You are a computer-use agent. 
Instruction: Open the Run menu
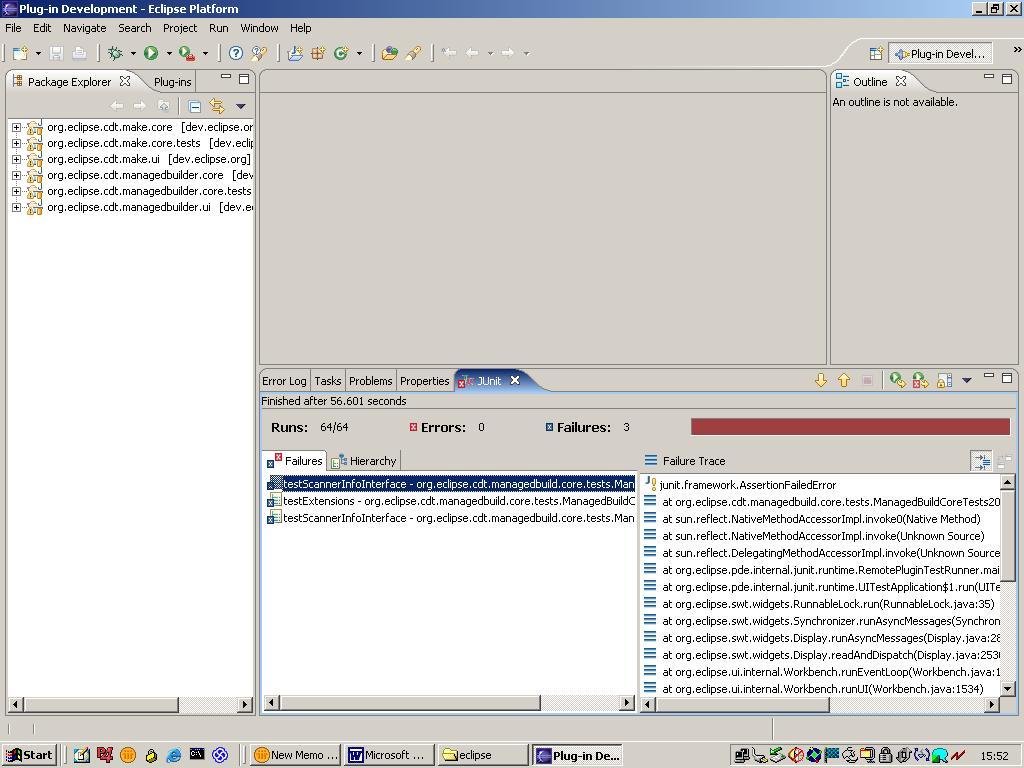219,28
